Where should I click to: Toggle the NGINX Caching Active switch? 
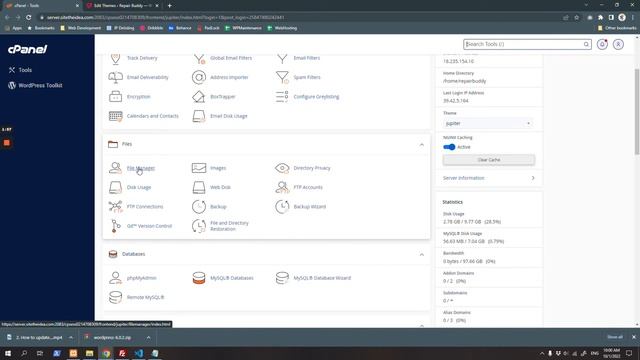(449, 147)
